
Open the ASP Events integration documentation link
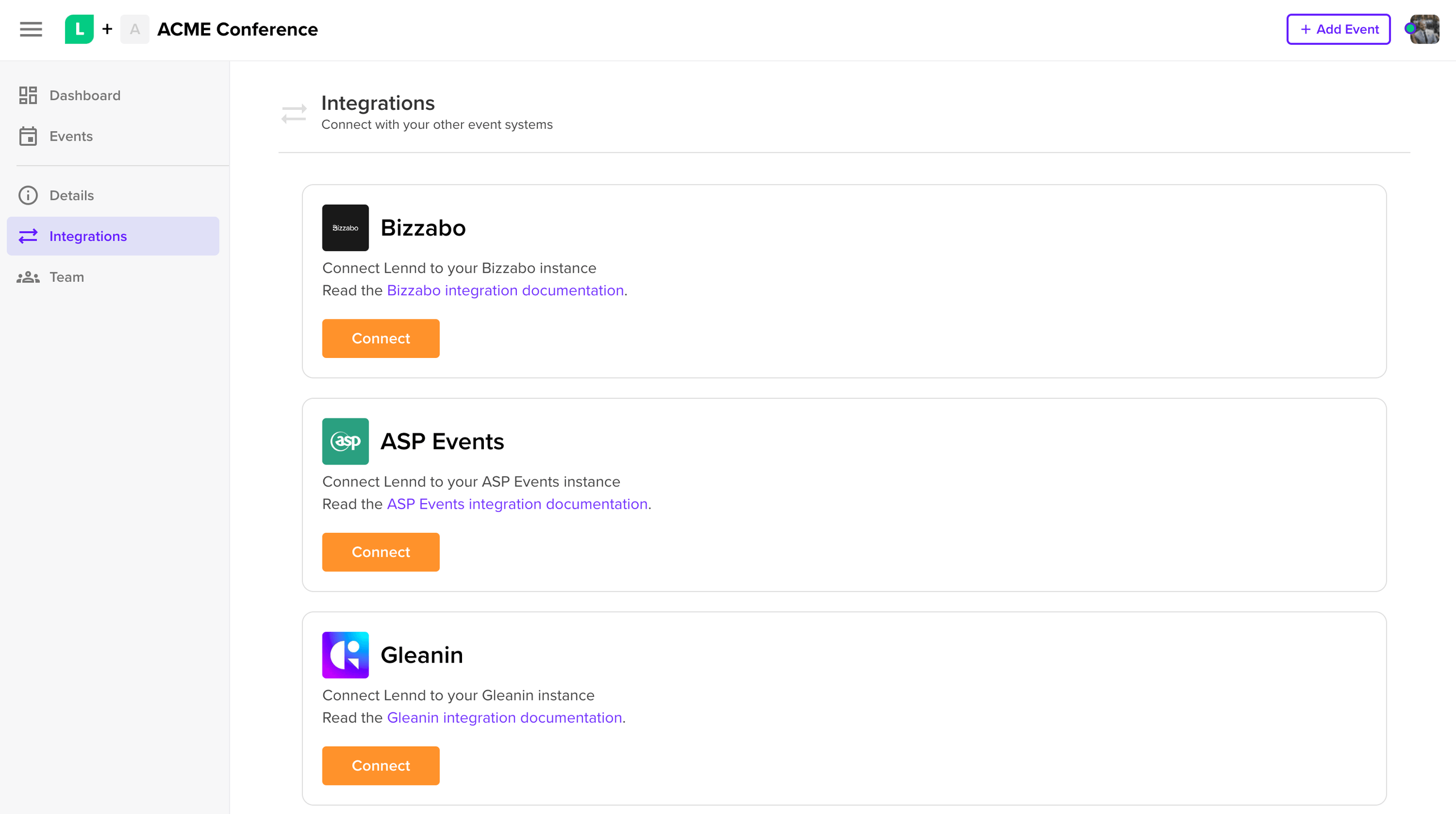(x=517, y=504)
